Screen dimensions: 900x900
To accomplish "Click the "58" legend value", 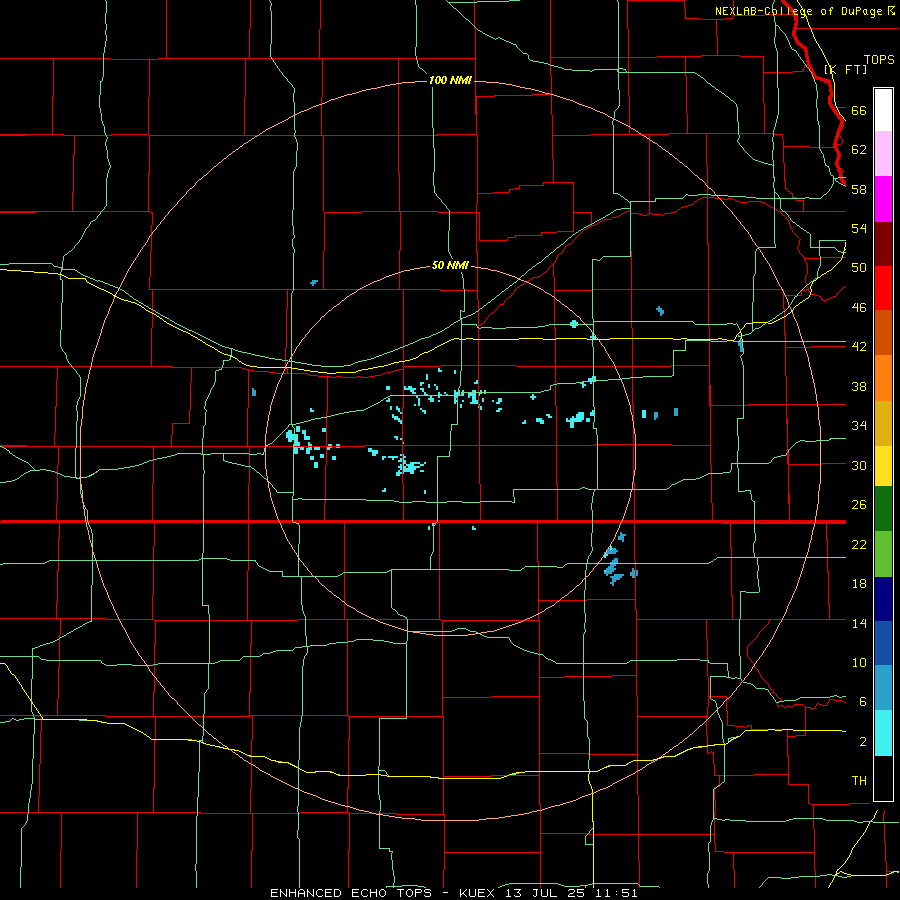I will pyautogui.click(x=859, y=189).
